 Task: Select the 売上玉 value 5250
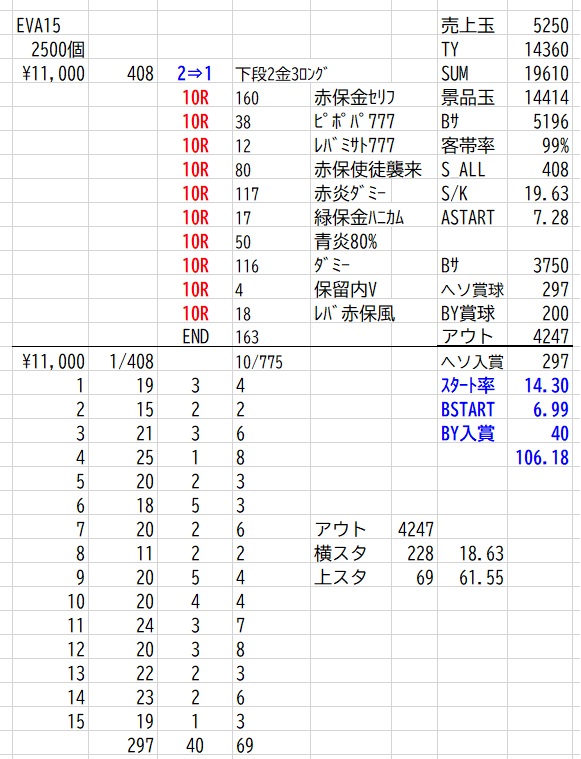coord(550,25)
